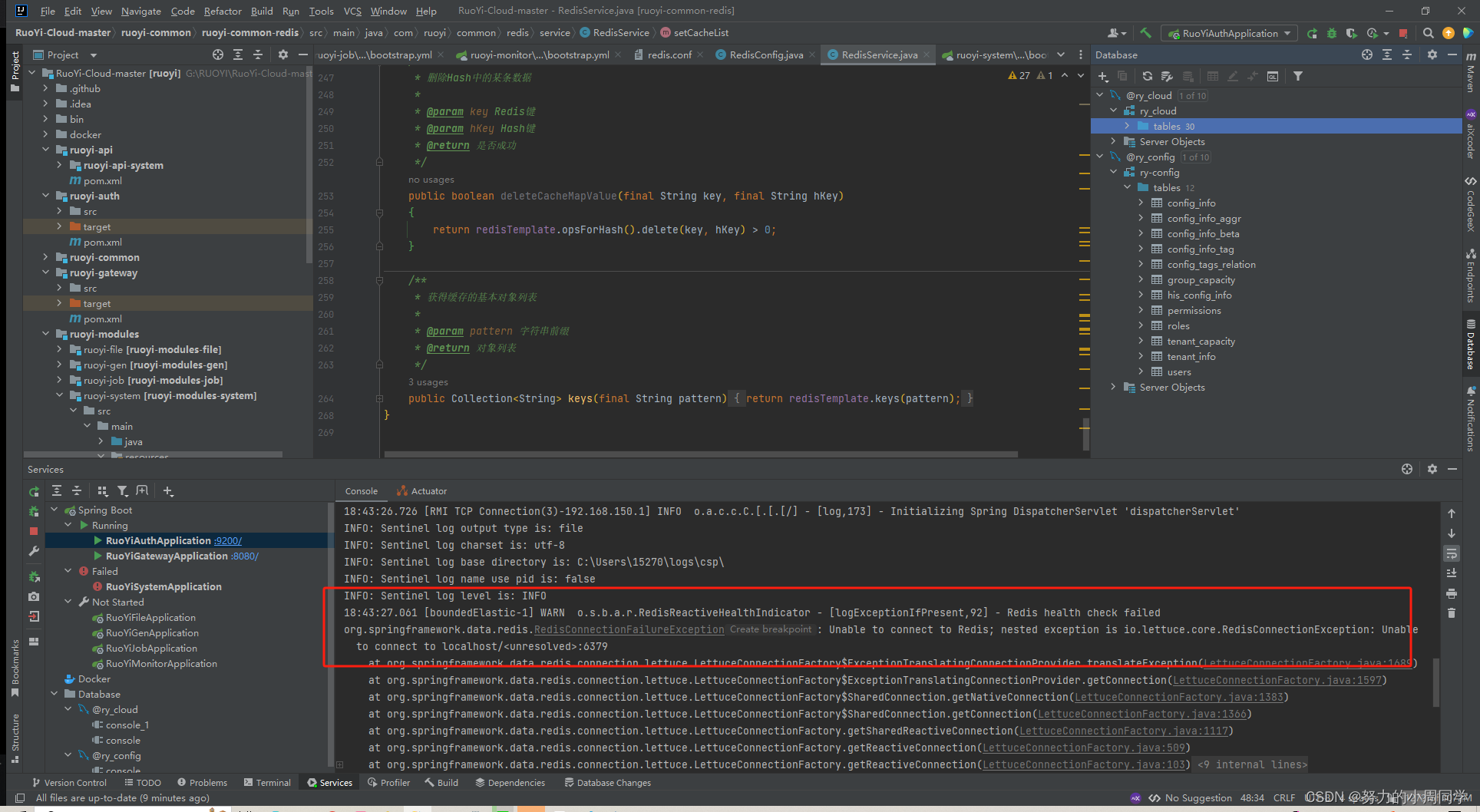This screenshot has width=1480, height=812.
Task: Rerun the service with the Services rerun icon
Action: pyautogui.click(x=34, y=491)
